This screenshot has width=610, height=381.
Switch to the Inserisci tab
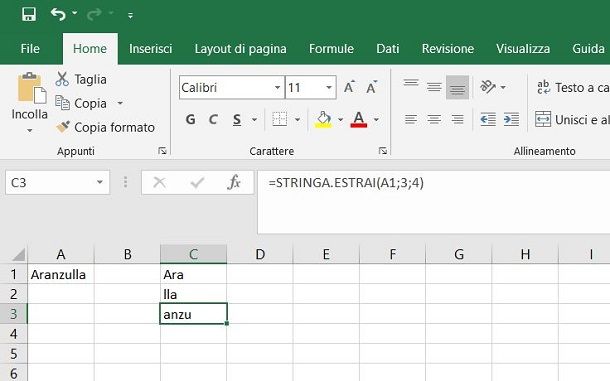click(151, 49)
